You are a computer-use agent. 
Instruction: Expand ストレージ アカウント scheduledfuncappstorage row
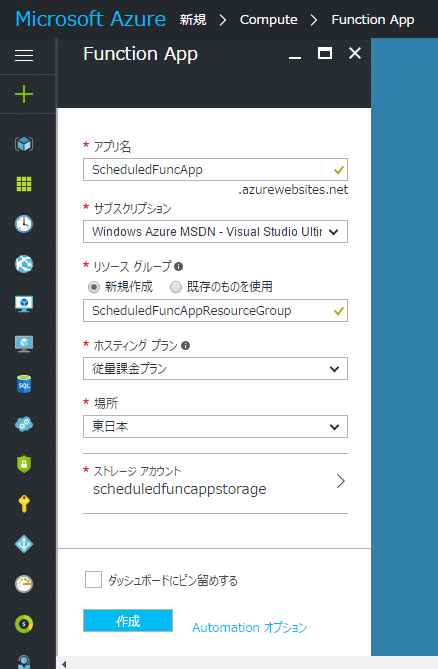pos(215,483)
